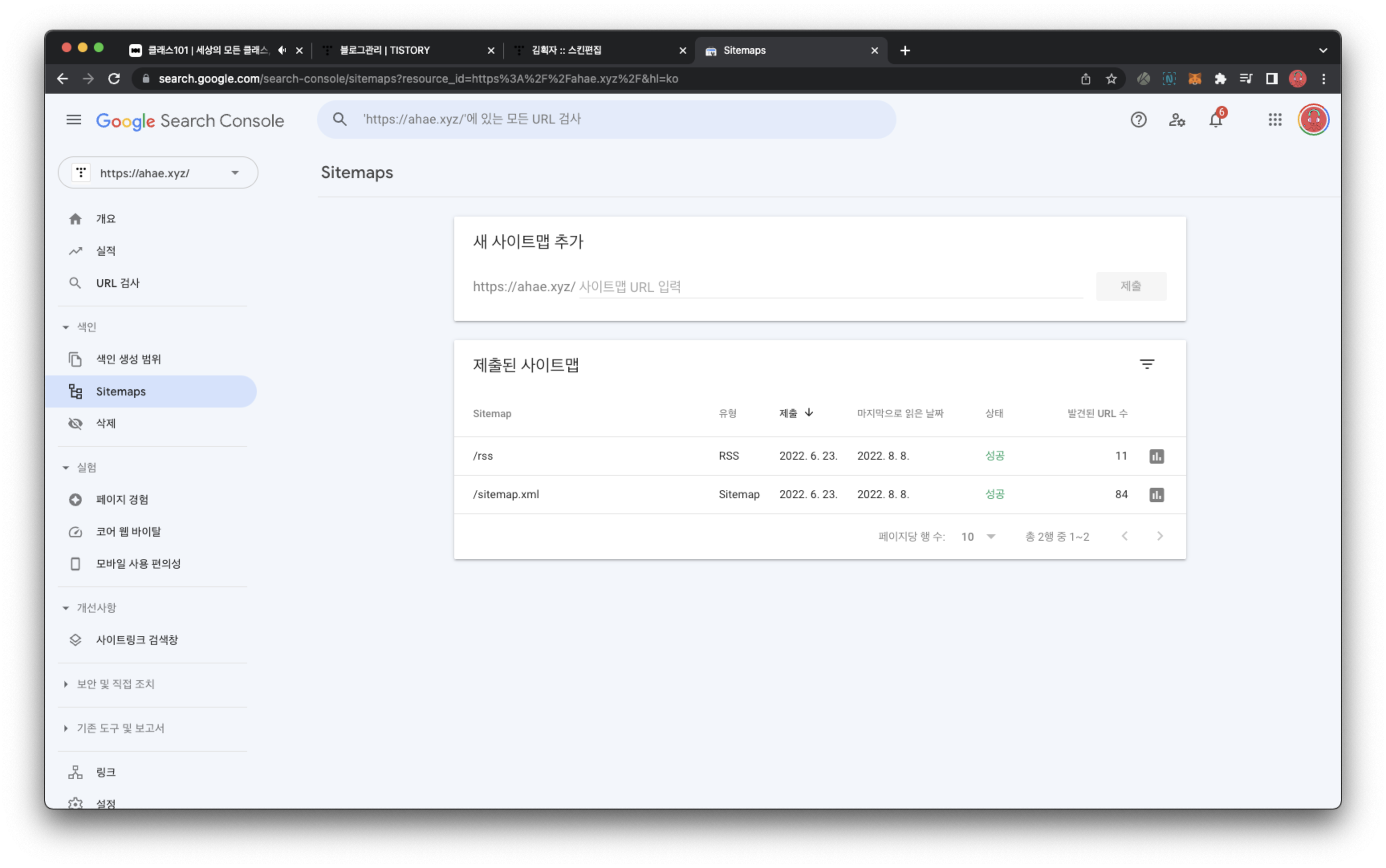Mute the 클래스101 tab audio icon
The width and height of the screenshot is (1386, 868).
(x=282, y=51)
